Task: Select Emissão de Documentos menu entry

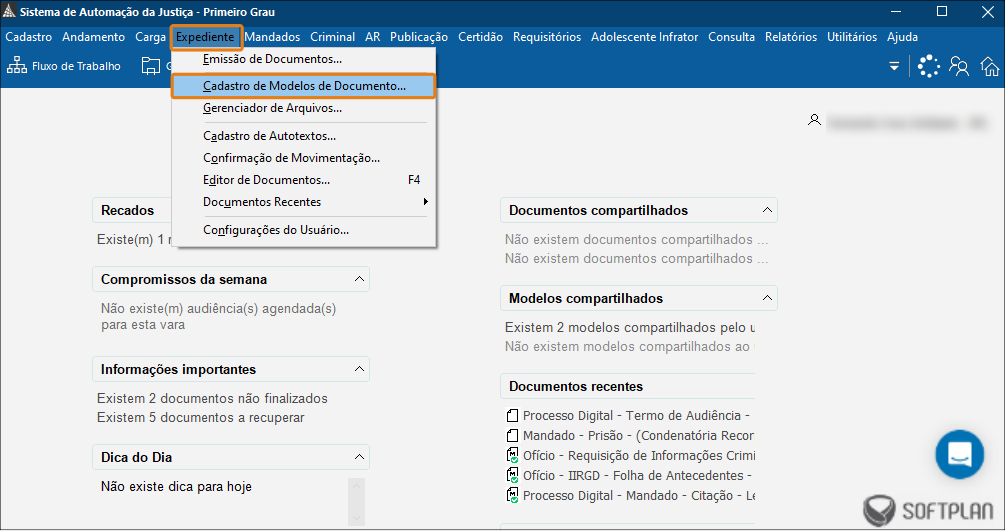Action: point(304,59)
